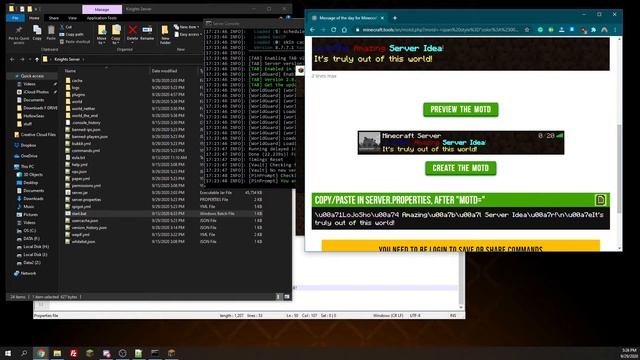Select the start.bat file row

point(163,213)
